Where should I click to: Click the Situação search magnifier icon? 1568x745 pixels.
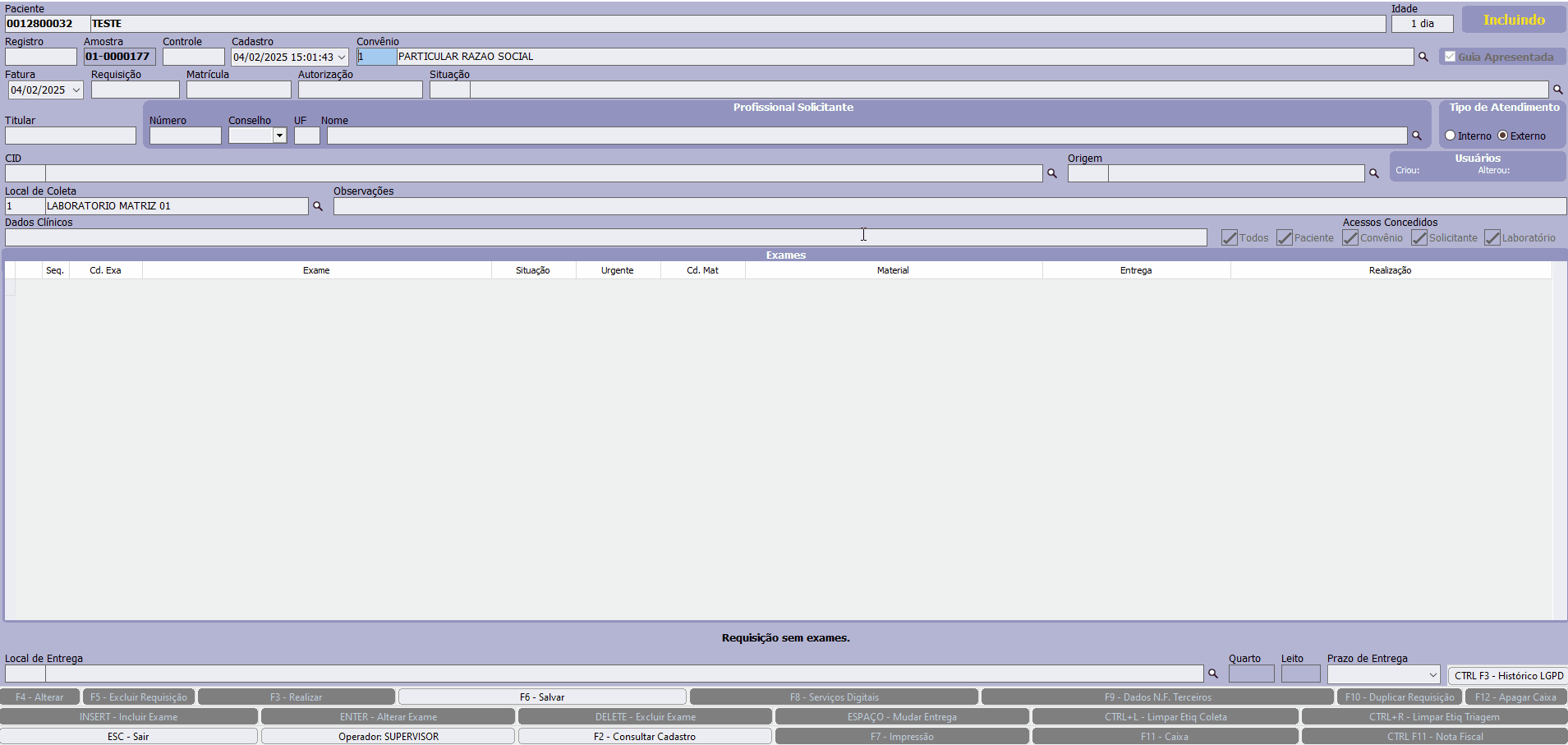pos(1557,90)
